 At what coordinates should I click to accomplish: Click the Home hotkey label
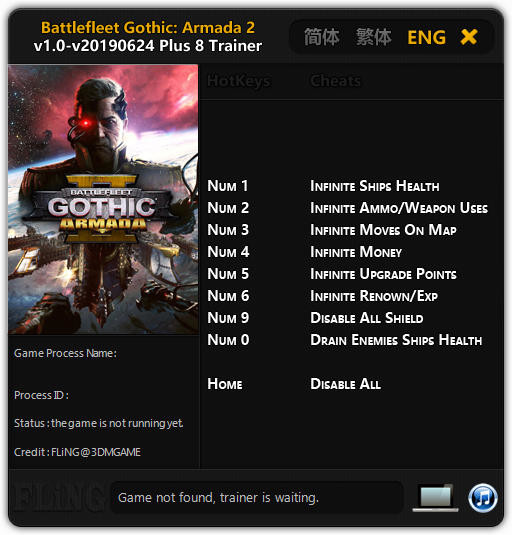(x=225, y=384)
